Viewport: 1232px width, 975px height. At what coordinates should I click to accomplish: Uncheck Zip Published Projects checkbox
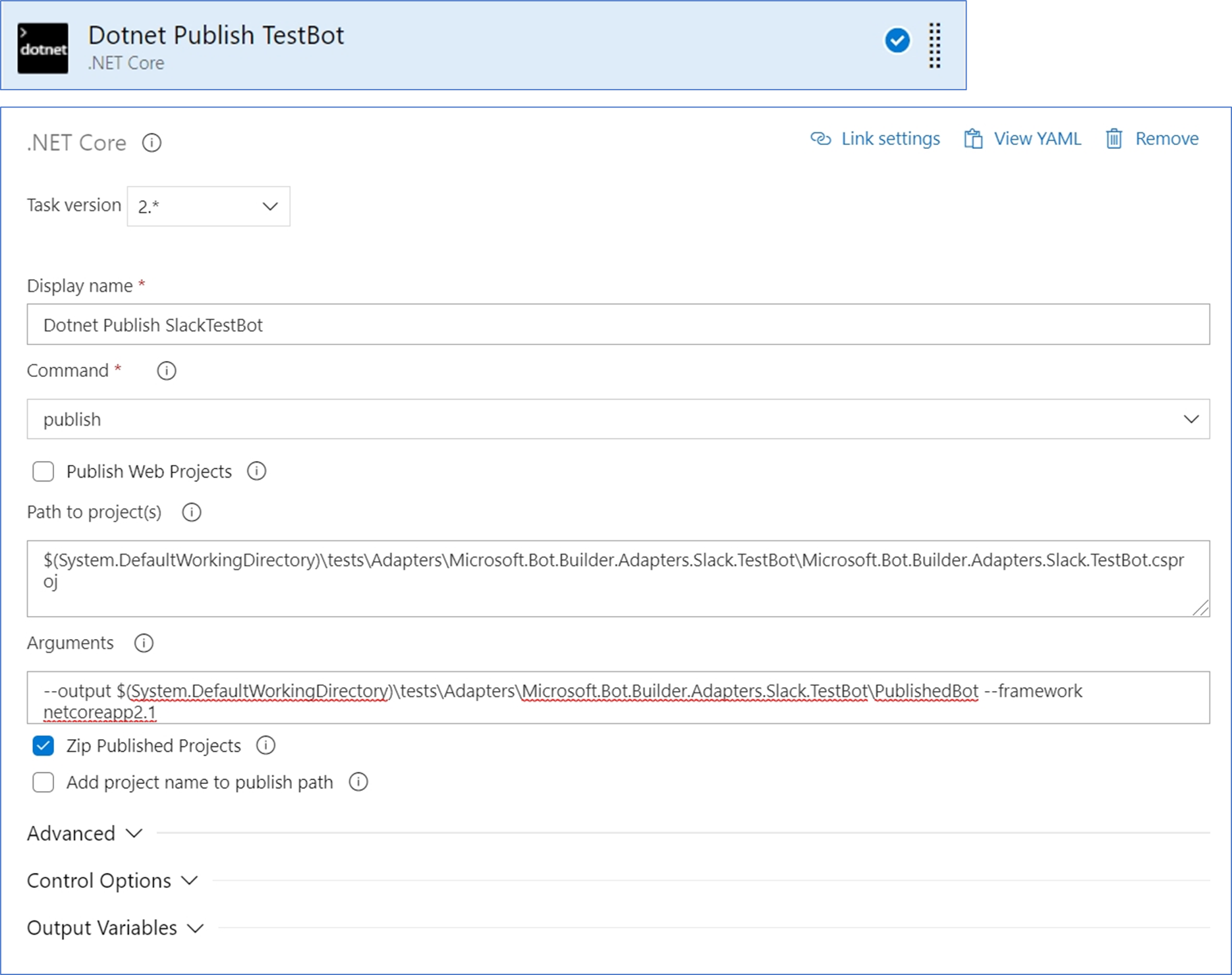coord(43,746)
